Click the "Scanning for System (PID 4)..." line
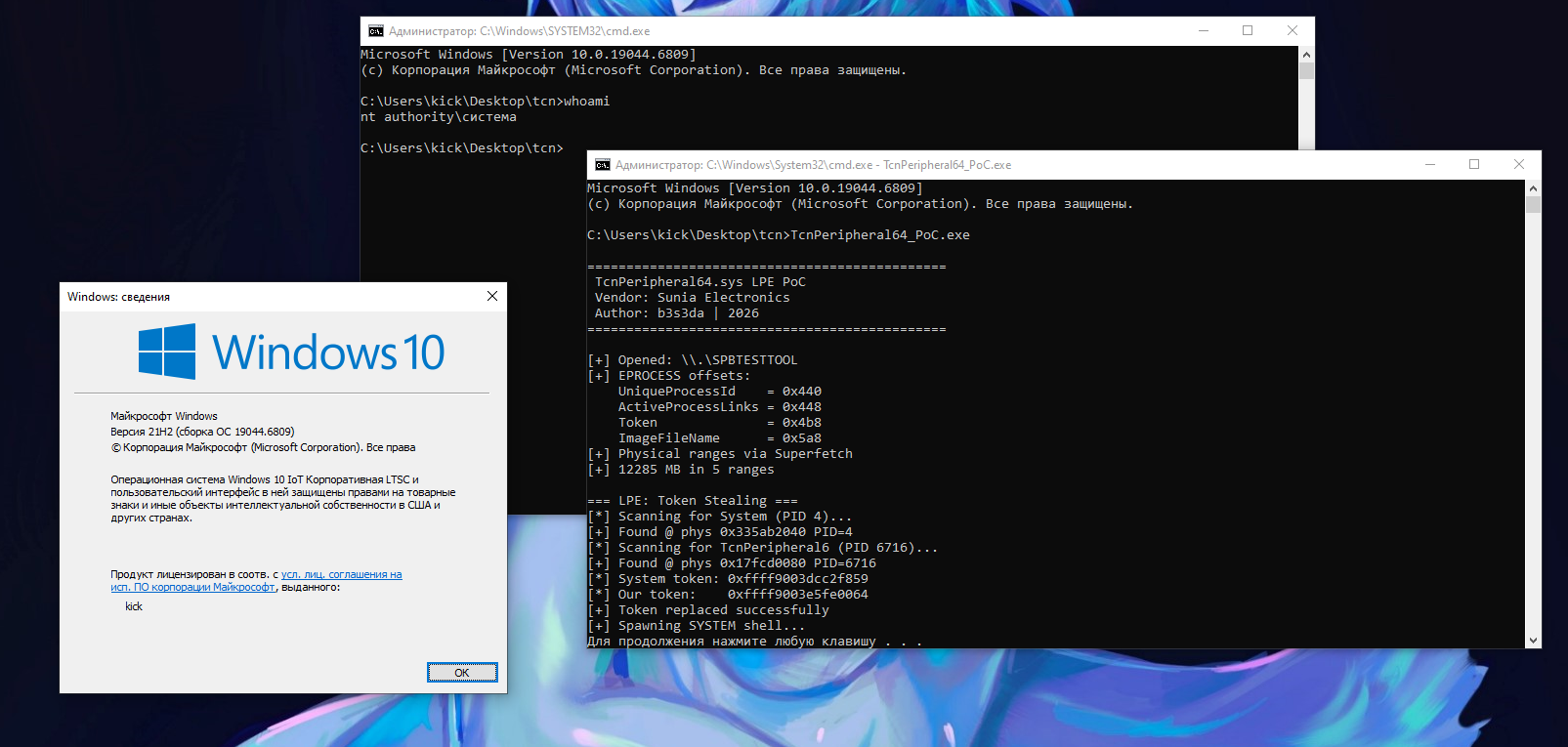 click(720, 517)
